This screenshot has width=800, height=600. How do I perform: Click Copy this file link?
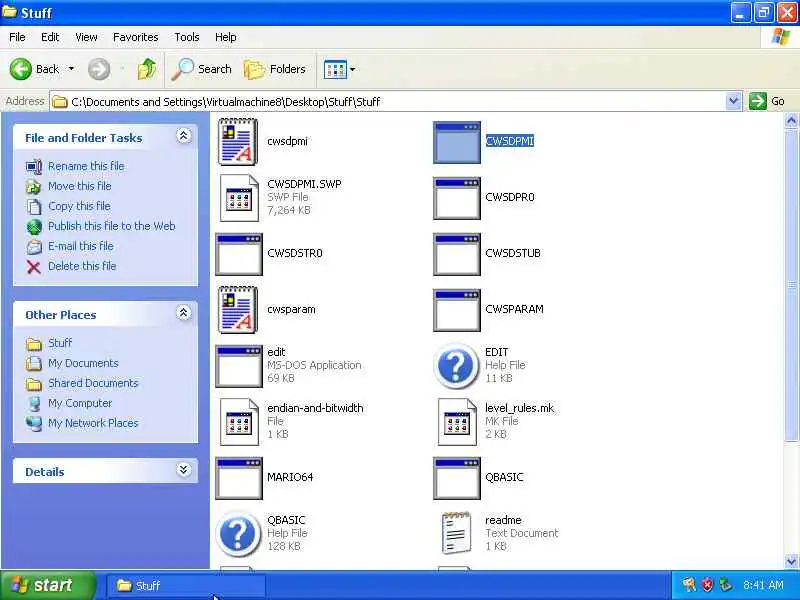click(x=79, y=206)
